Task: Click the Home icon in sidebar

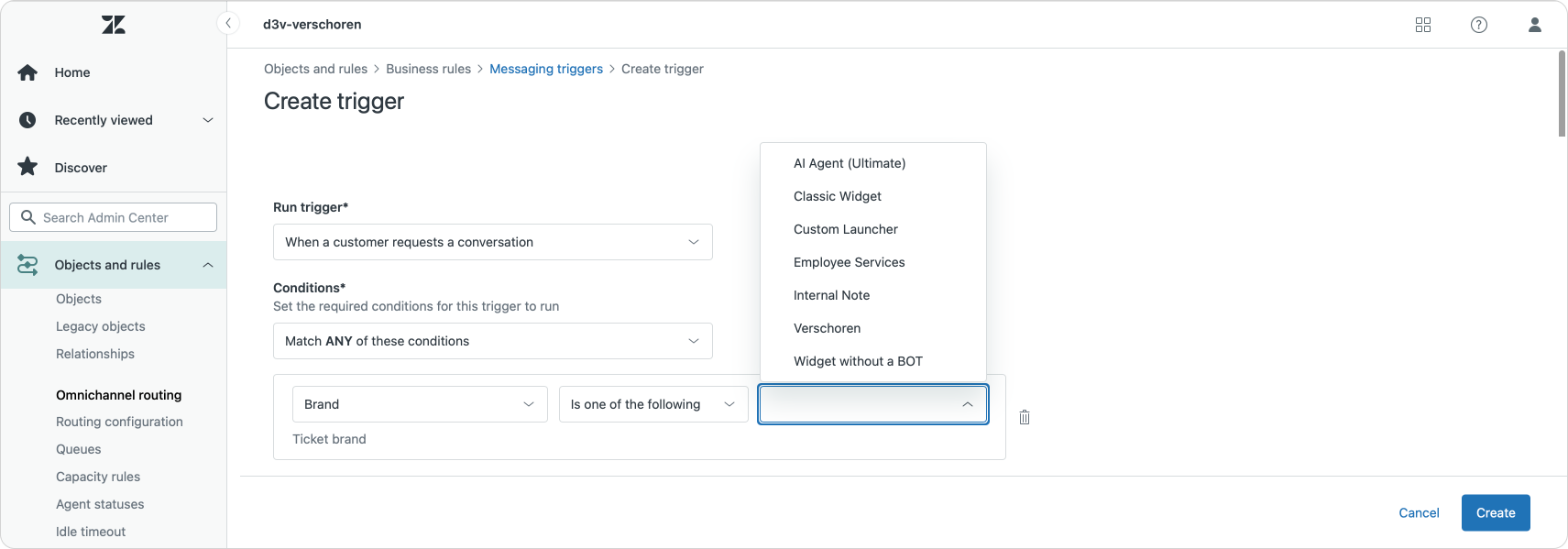Action: click(x=27, y=72)
